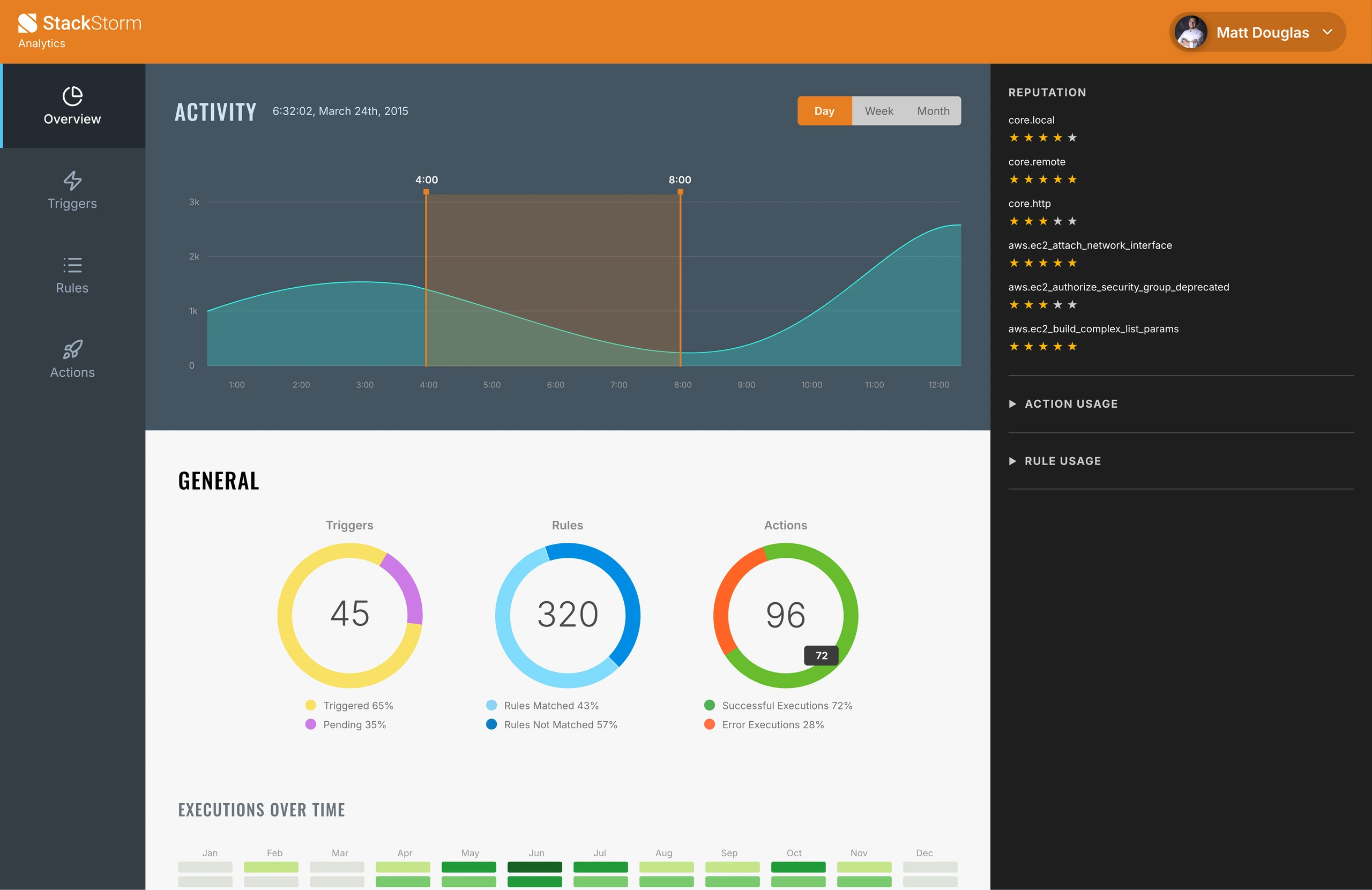This screenshot has width=1372, height=890.
Task: Click the top May execution heatmap cell
Action: point(468,867)
